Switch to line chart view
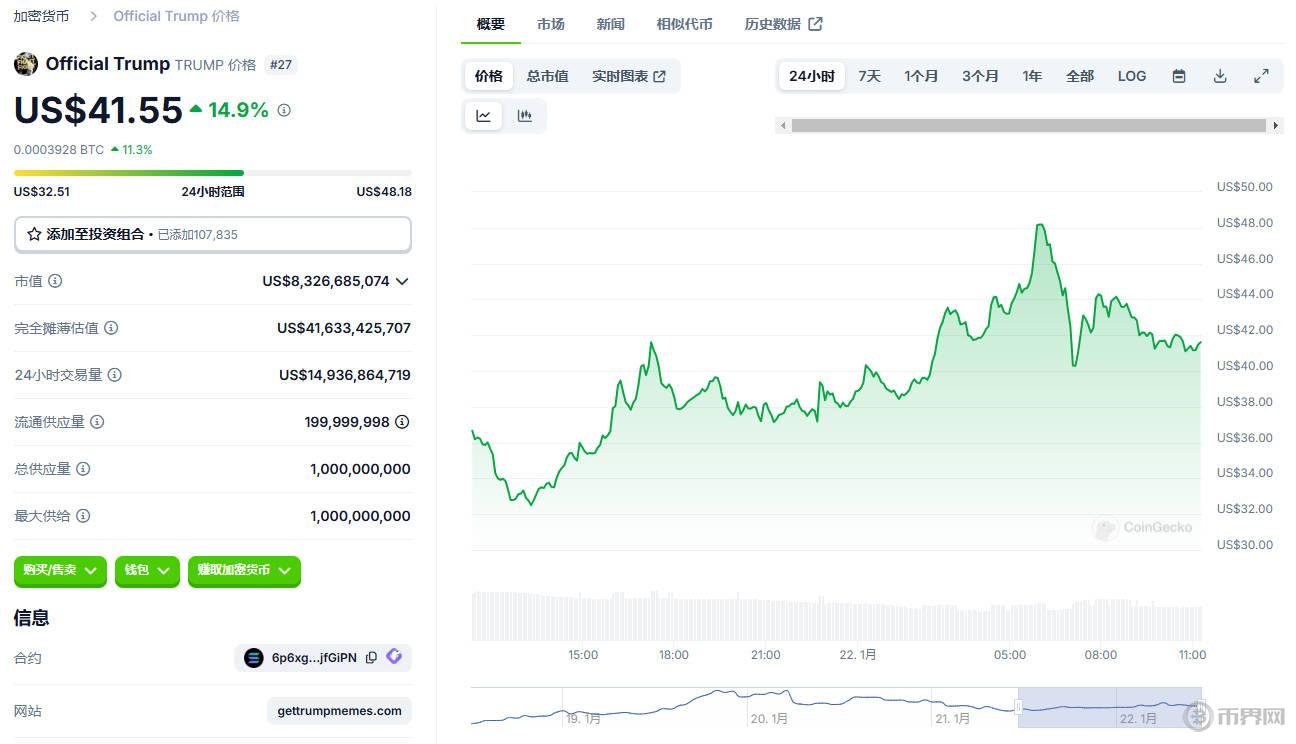The image size is (1296, 744). pyautogui.click(x=484, y=116)
